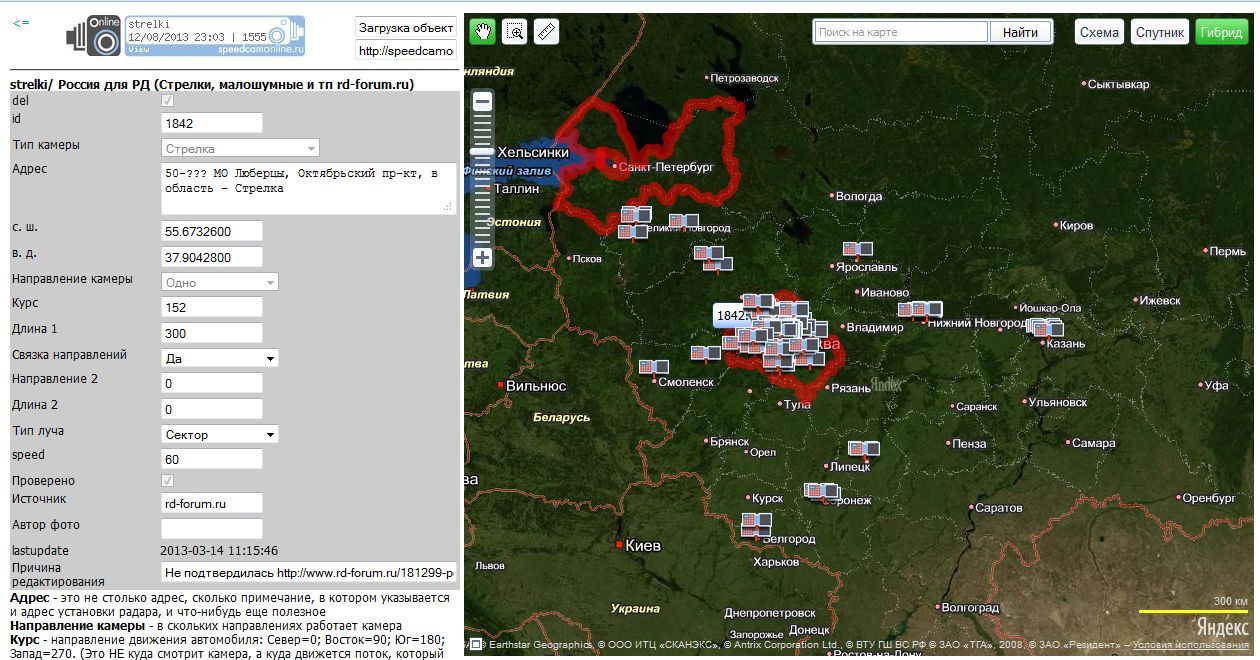Toggle the Проверено checkbox
This screenshot has height=660, width=1260.
coord(167,481)
